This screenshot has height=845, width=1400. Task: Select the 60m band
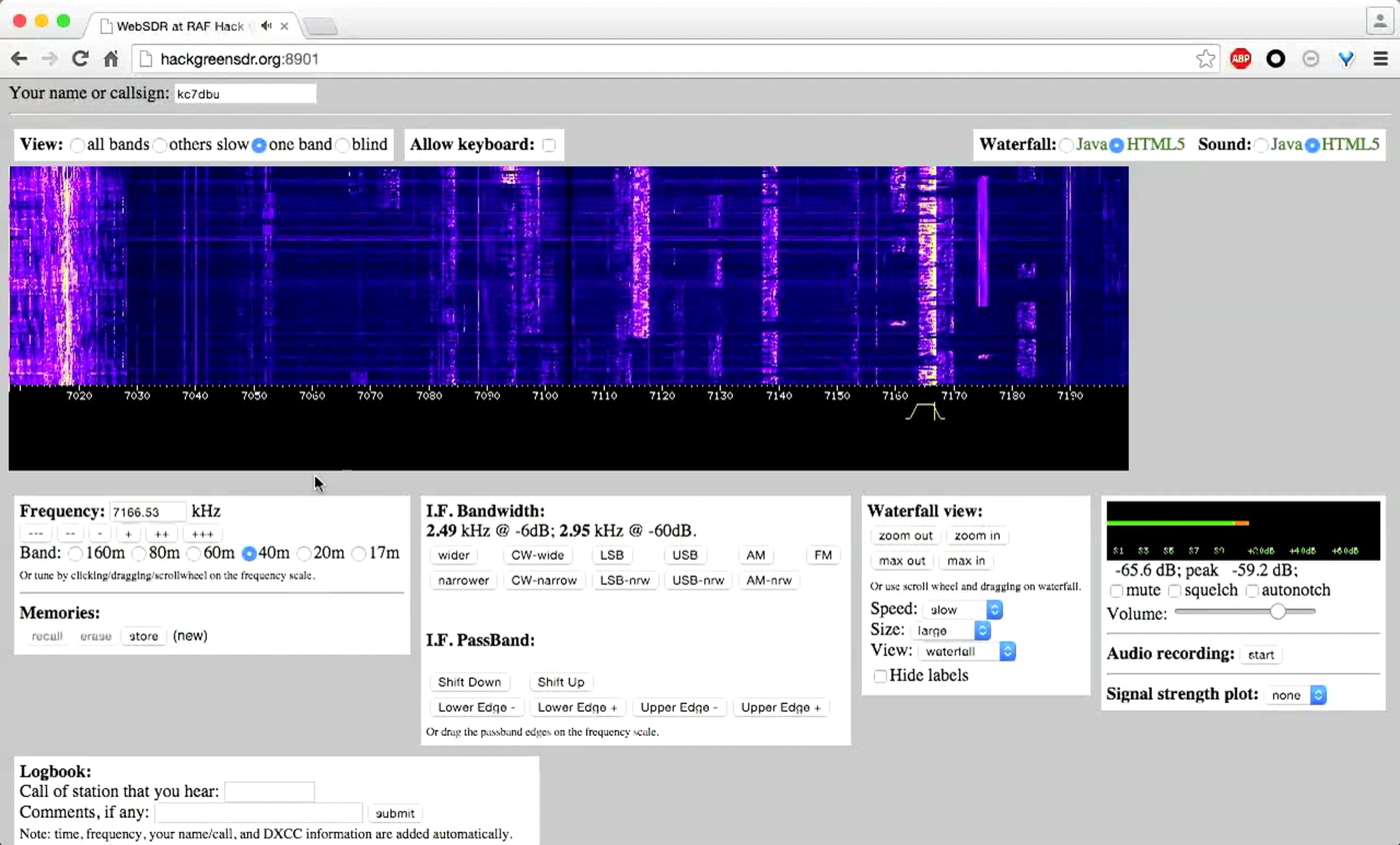193,553
